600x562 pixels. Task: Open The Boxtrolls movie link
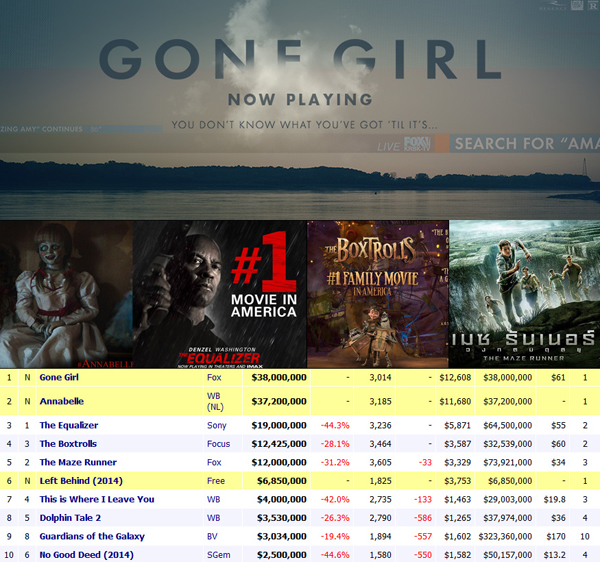[68, 444]
